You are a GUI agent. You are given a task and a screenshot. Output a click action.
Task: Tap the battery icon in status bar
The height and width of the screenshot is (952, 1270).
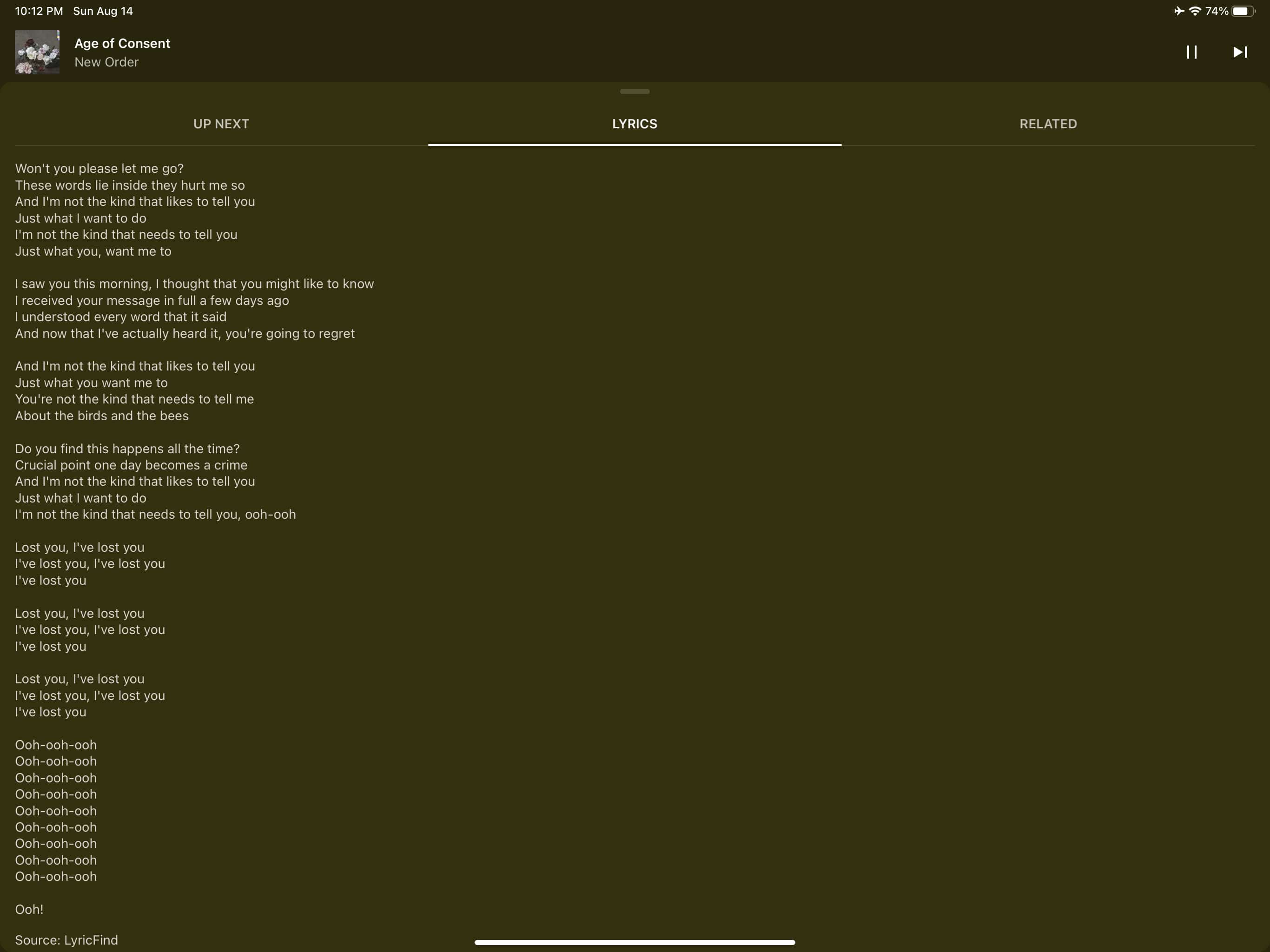(x=1243, y=11)
